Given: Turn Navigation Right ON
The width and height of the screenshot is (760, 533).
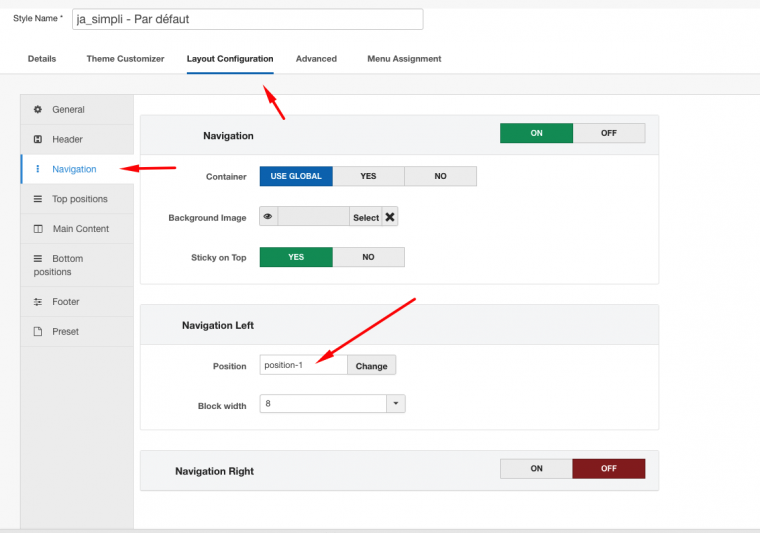Looking at the screenshot, I should 536,469.
